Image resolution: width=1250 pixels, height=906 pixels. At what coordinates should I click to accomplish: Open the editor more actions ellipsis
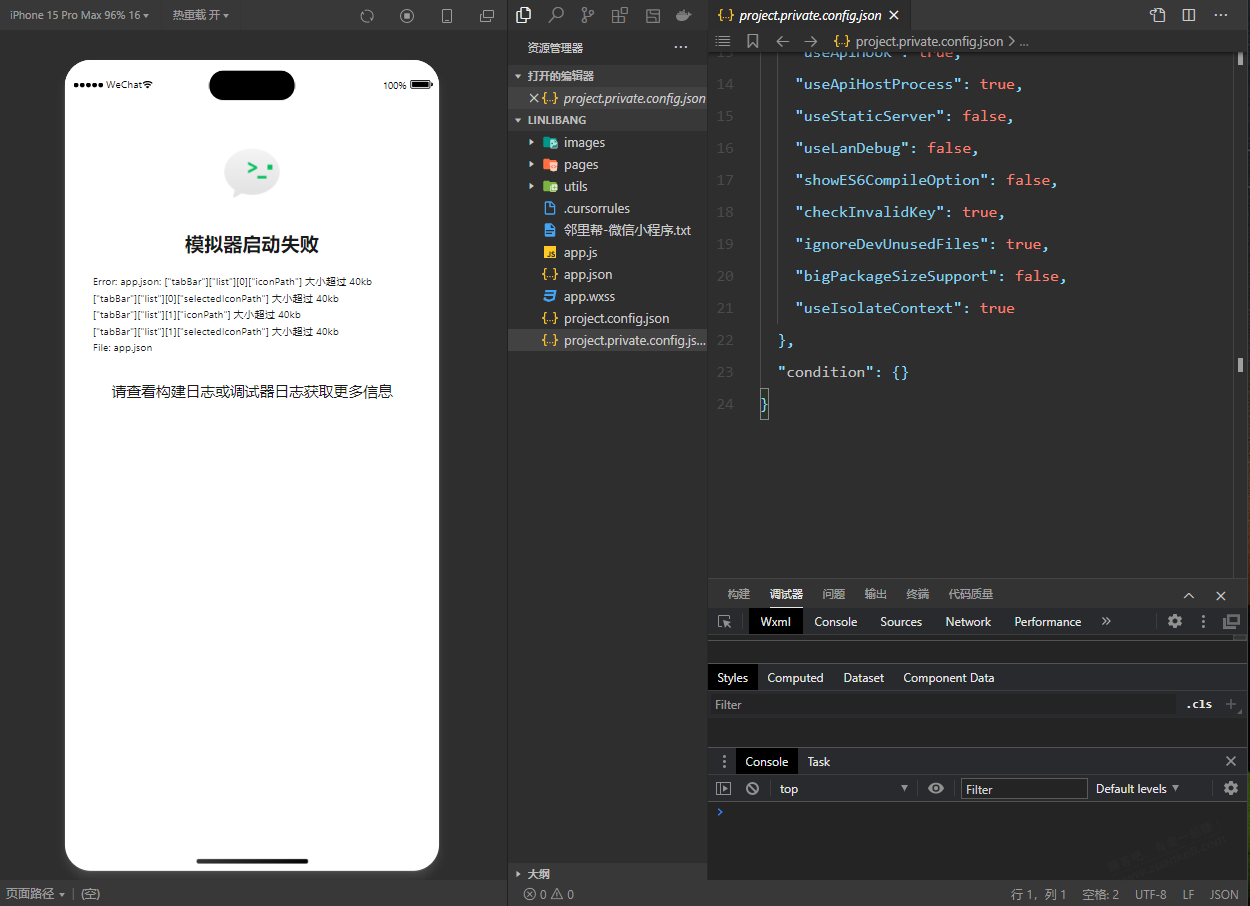1220,15
